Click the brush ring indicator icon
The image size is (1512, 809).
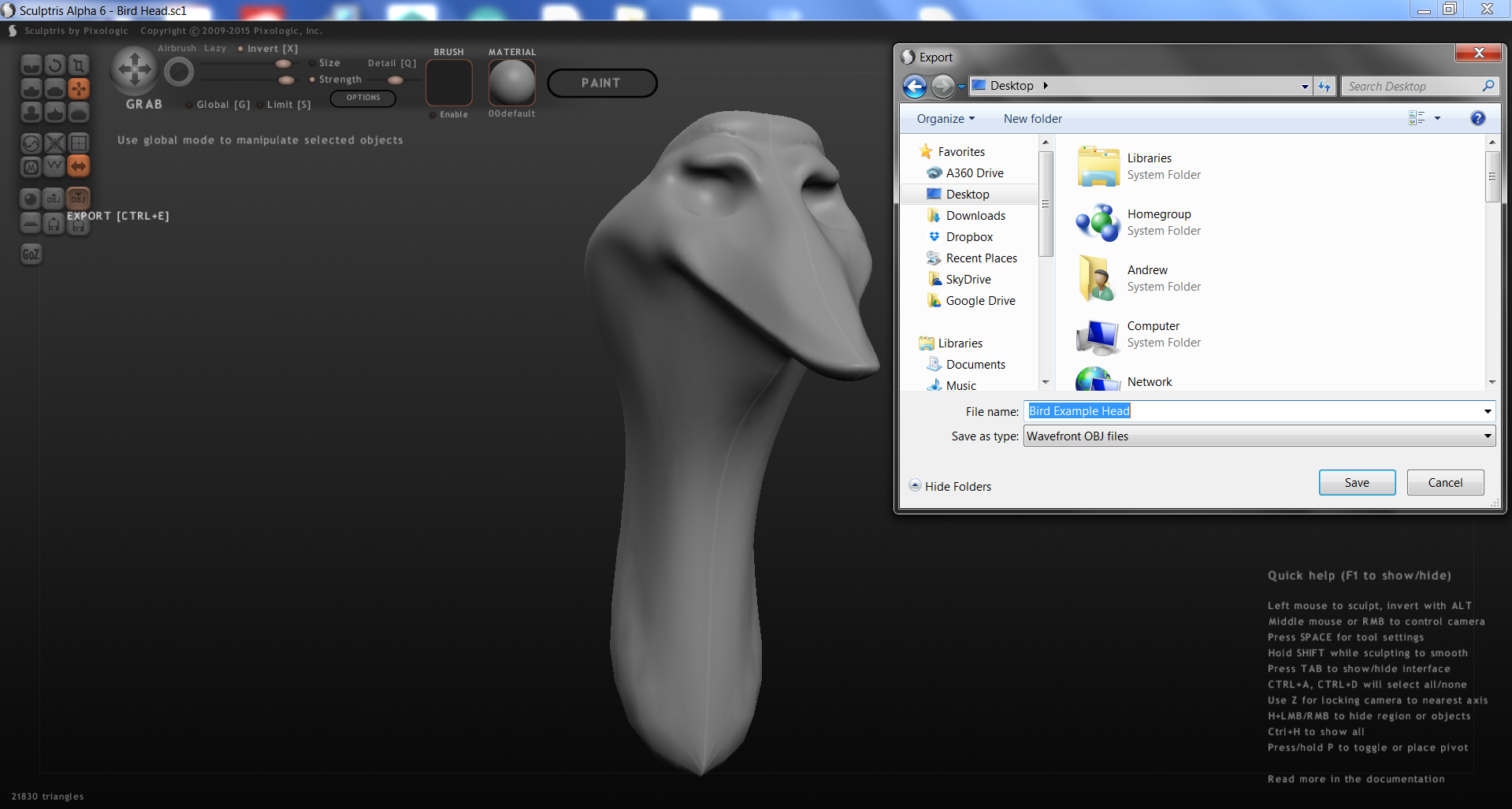[179, 72]
